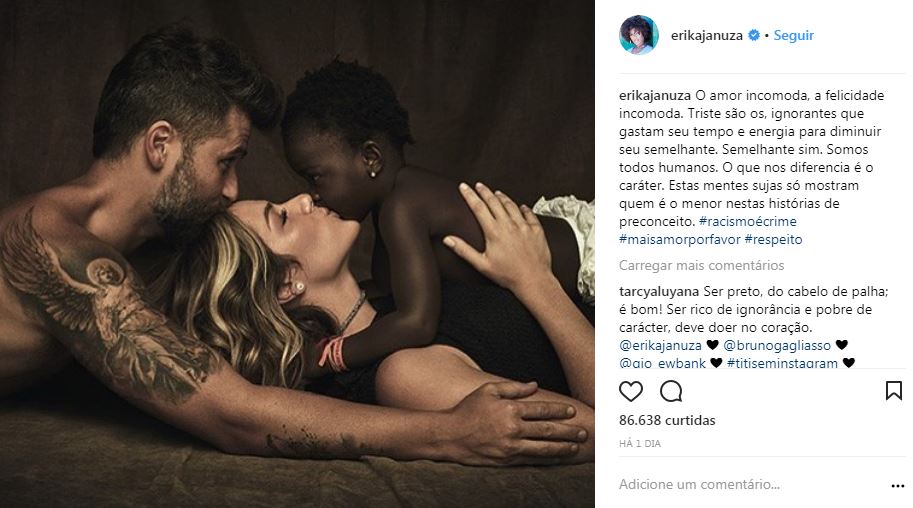Expand Carregar mais comentários
Image resolution: width=913 pixels, height=508 pixels.
click(702, 266)
